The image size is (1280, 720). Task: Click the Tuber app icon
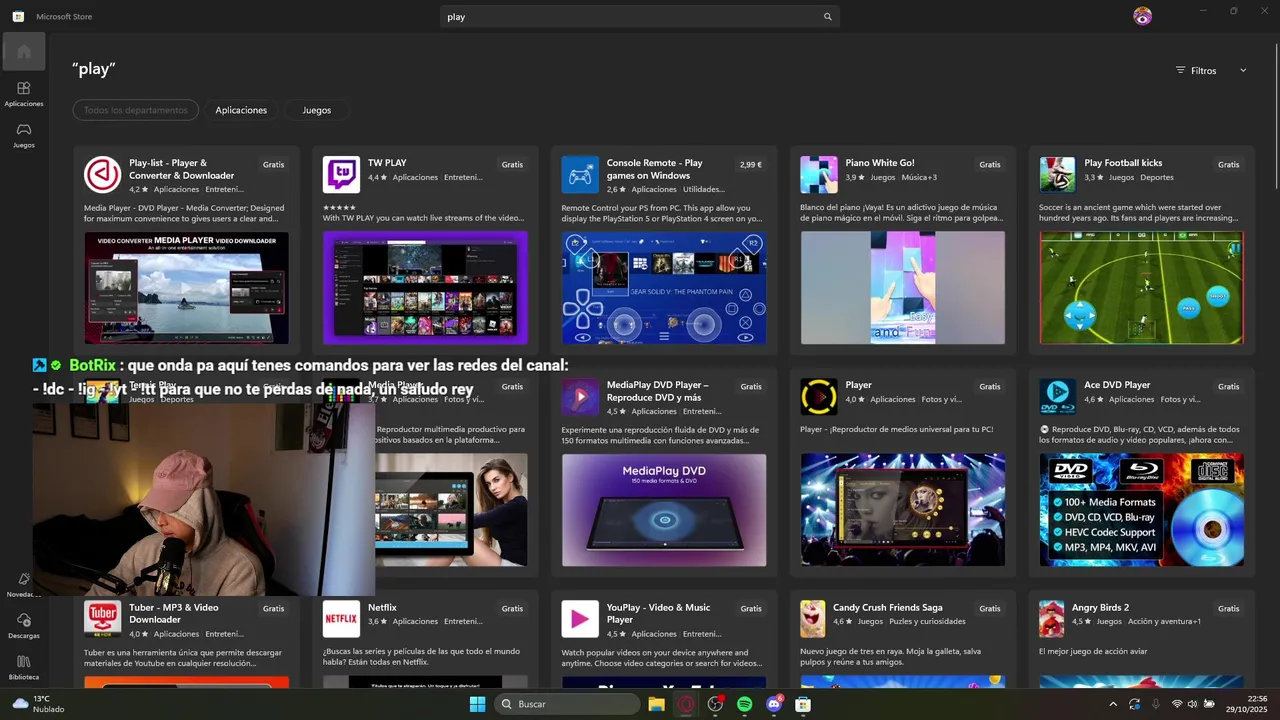click(102, 619)
